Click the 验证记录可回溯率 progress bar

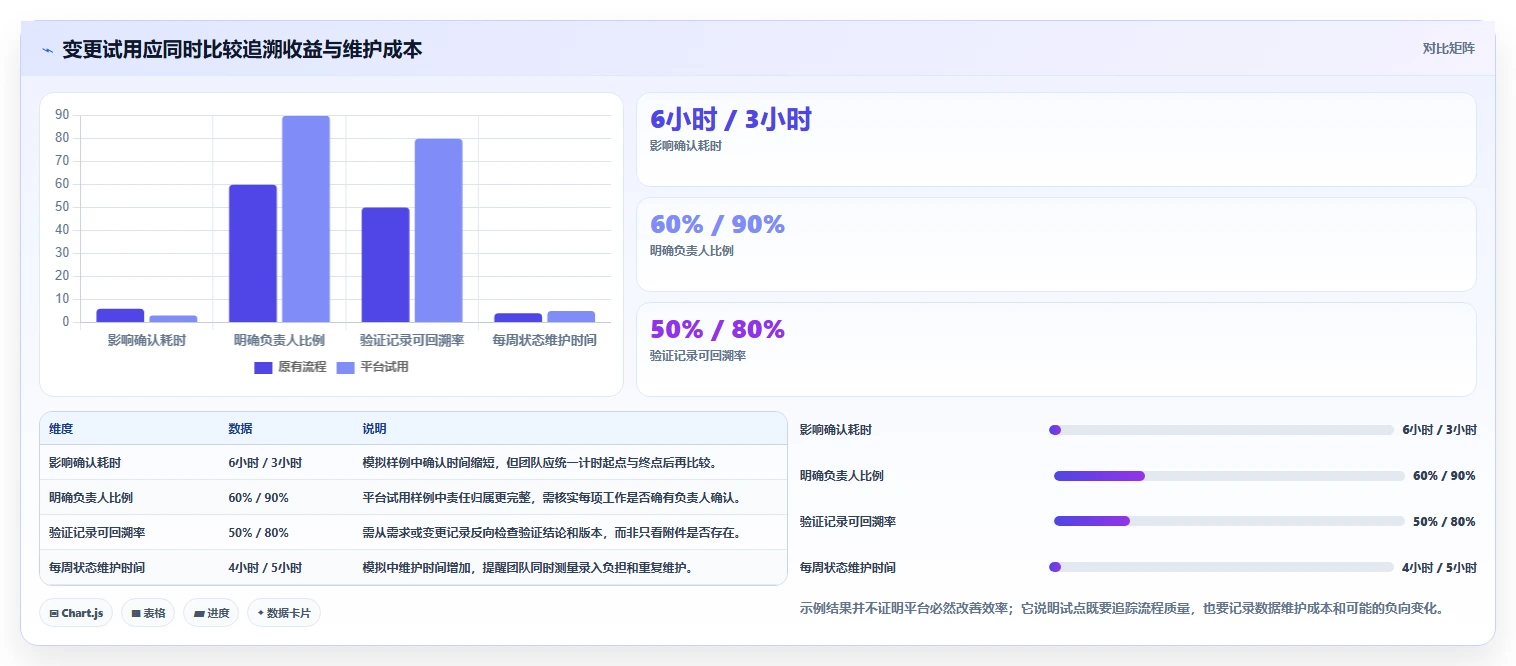pos(1229,521)
